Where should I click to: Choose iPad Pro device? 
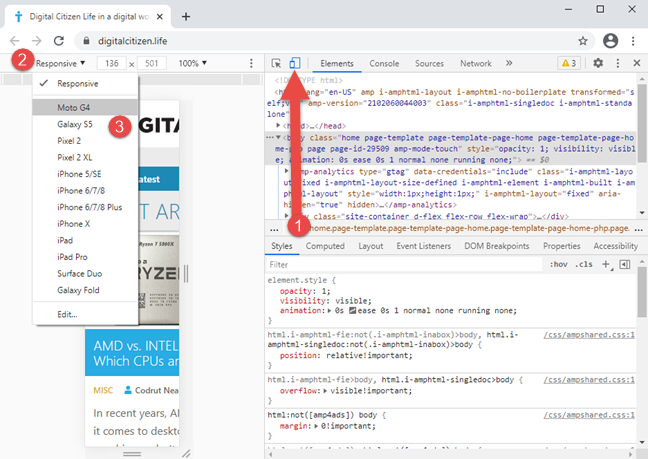click(85, 257)
